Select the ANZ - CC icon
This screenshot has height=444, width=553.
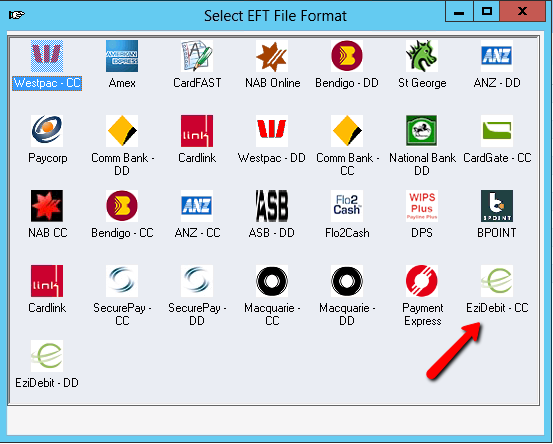click(x=197, y=206)
